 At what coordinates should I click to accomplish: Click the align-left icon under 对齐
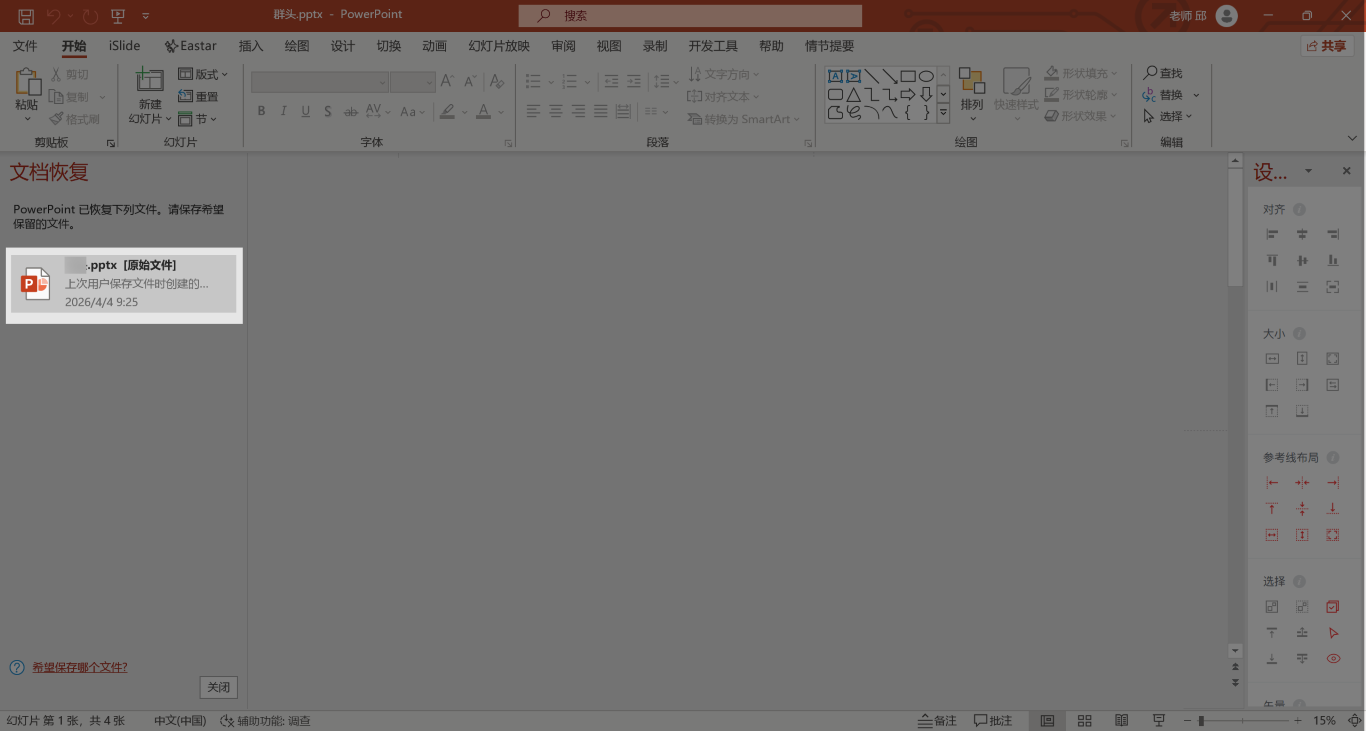(1272, 234)
